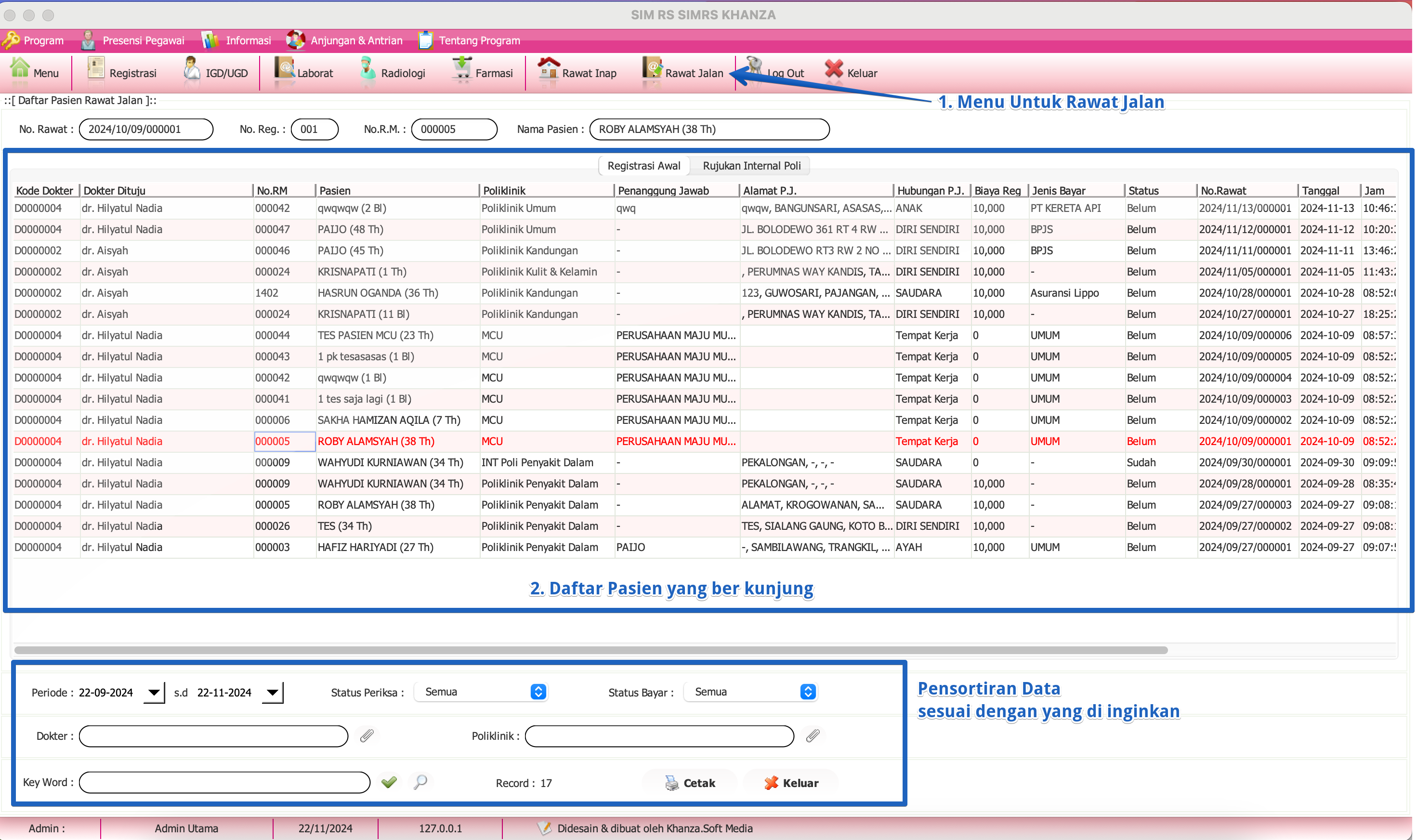Switch to Registrasi Awal tab

(644, 166)
